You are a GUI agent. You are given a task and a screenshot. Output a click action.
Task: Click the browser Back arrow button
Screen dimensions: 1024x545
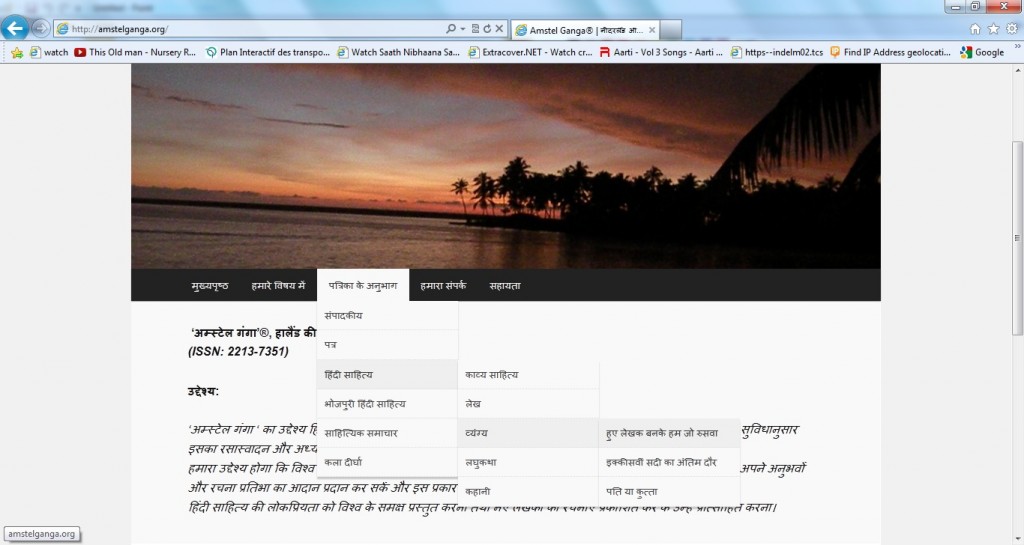coord(15,28)
